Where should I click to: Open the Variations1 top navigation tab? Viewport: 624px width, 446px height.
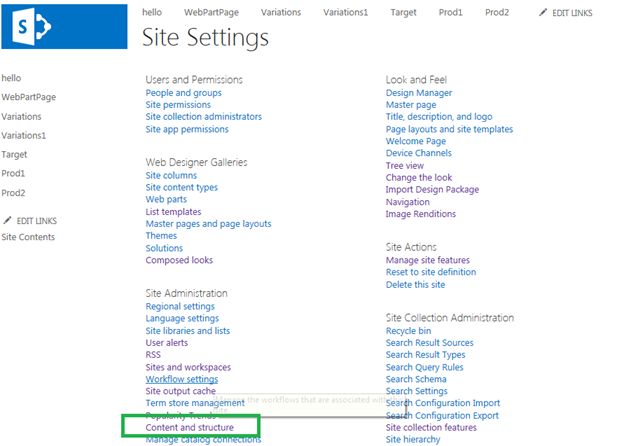pyautogui.click(x=344, y=12)
